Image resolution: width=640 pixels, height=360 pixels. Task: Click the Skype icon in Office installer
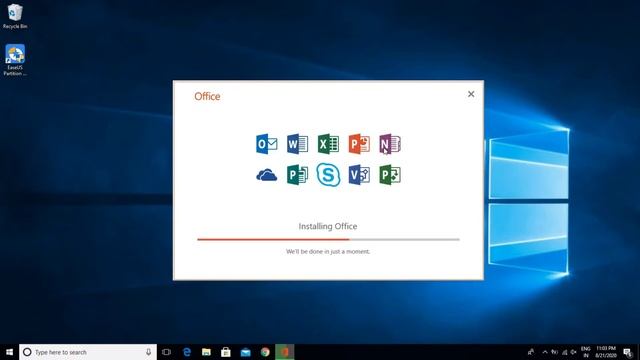pyautogui.click(x=328, y=175)
